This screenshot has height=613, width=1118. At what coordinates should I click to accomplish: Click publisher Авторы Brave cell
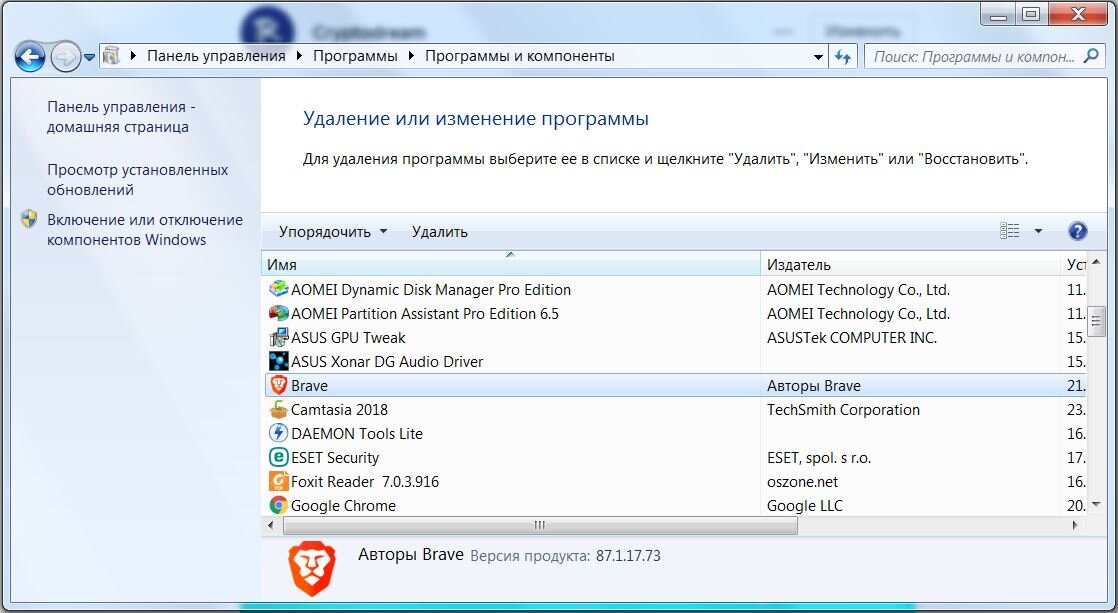(814, 386)
